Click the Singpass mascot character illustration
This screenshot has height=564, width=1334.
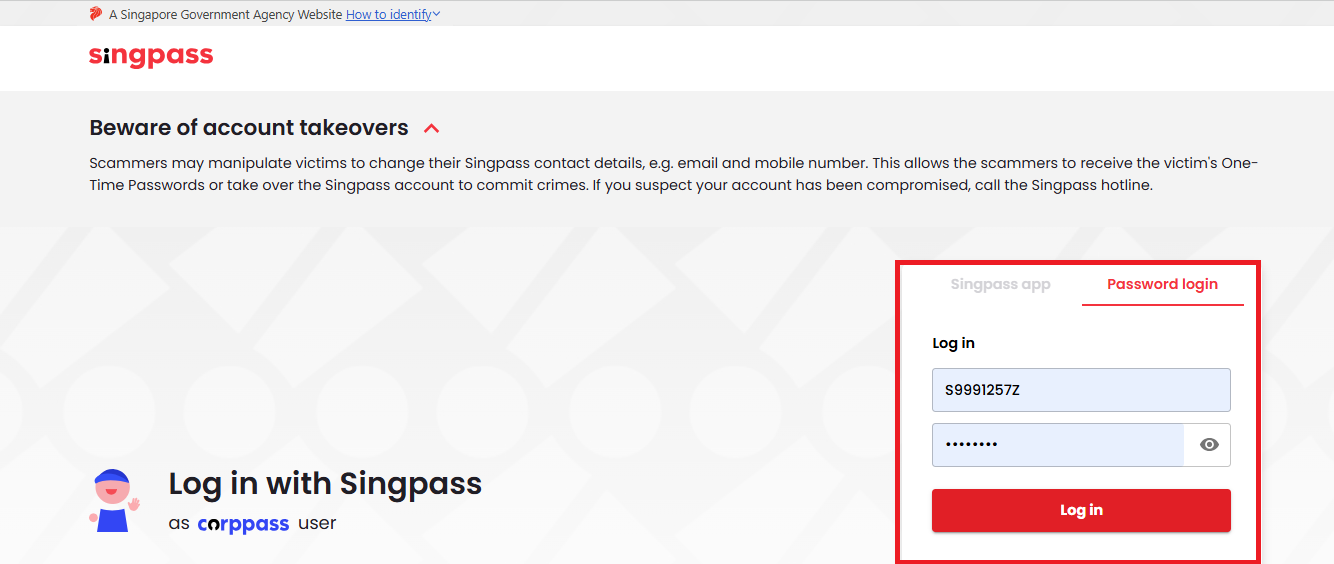tap(113, 500)
